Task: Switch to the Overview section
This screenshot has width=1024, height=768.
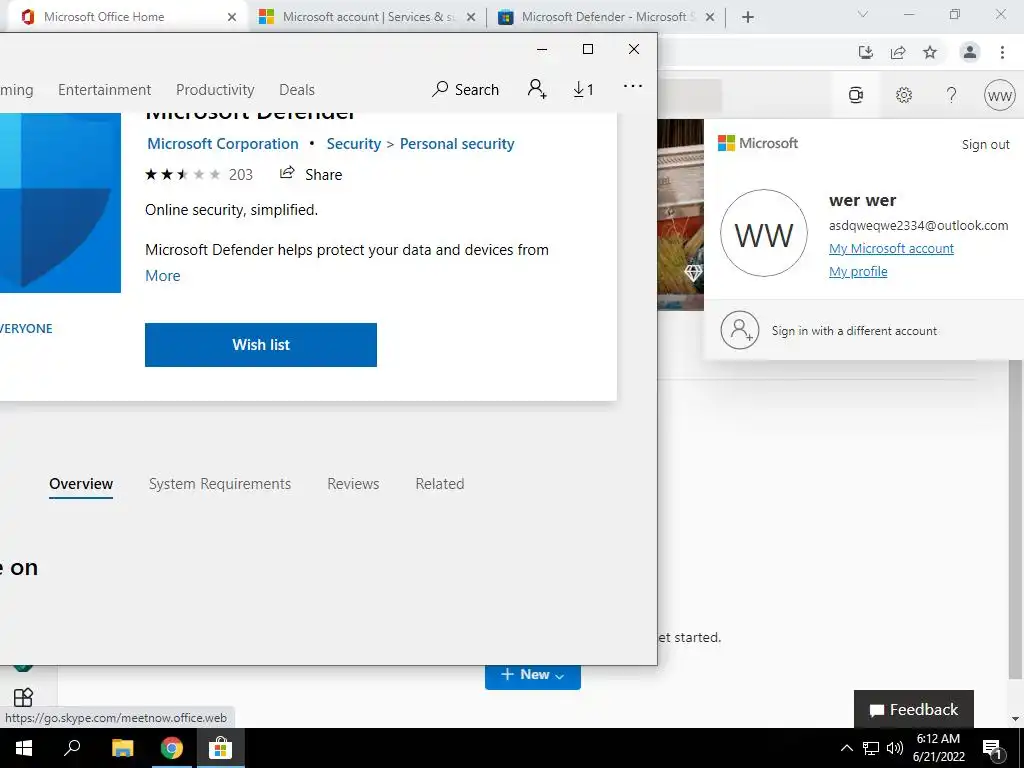Action: 81,484
